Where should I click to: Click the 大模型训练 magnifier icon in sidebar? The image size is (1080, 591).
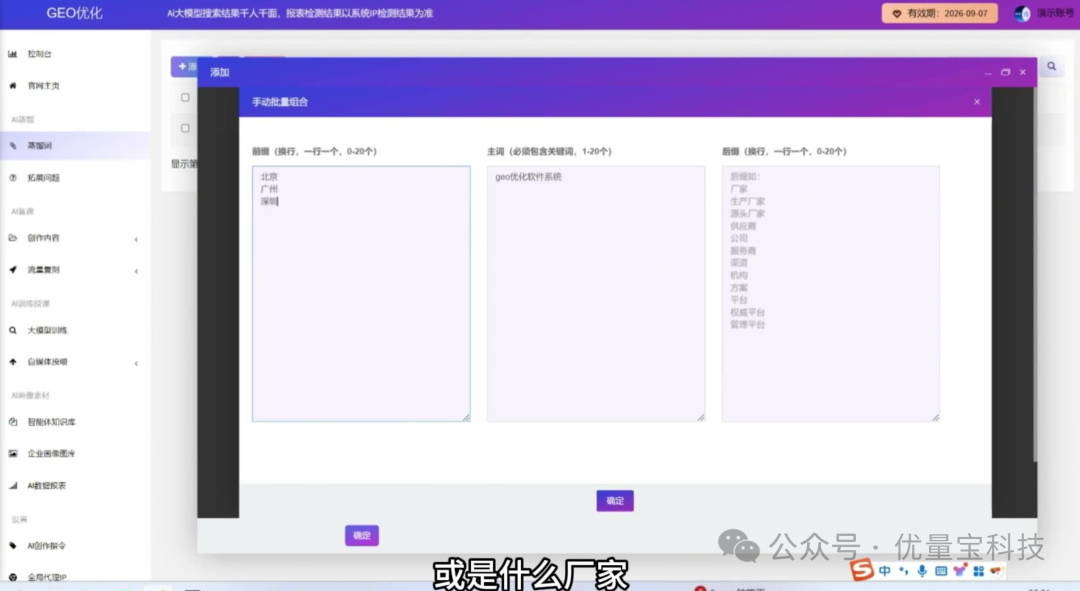pyautogui.click(x=13, y=330)
